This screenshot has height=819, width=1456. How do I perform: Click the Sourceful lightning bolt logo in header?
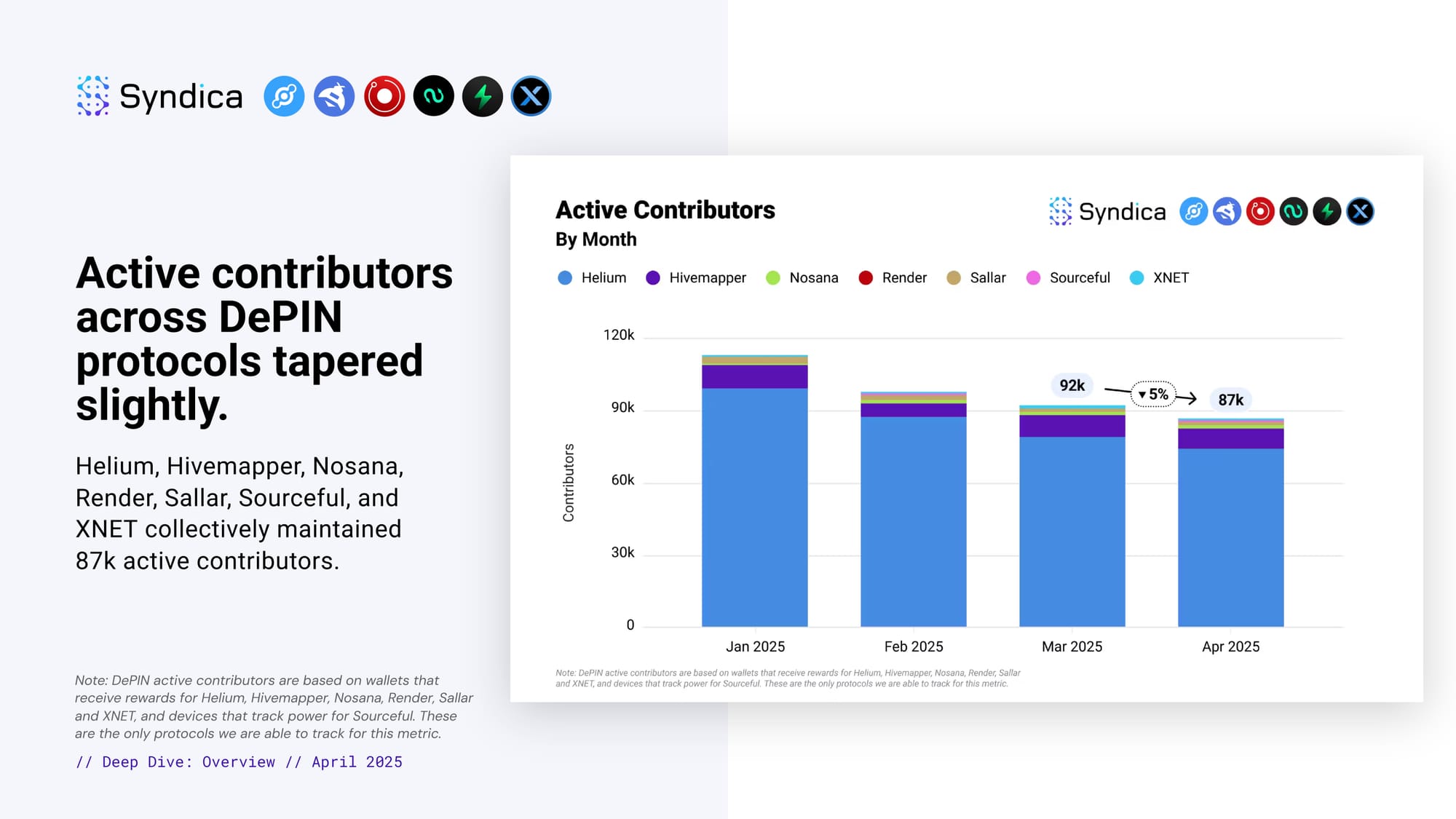click(483, 96)
